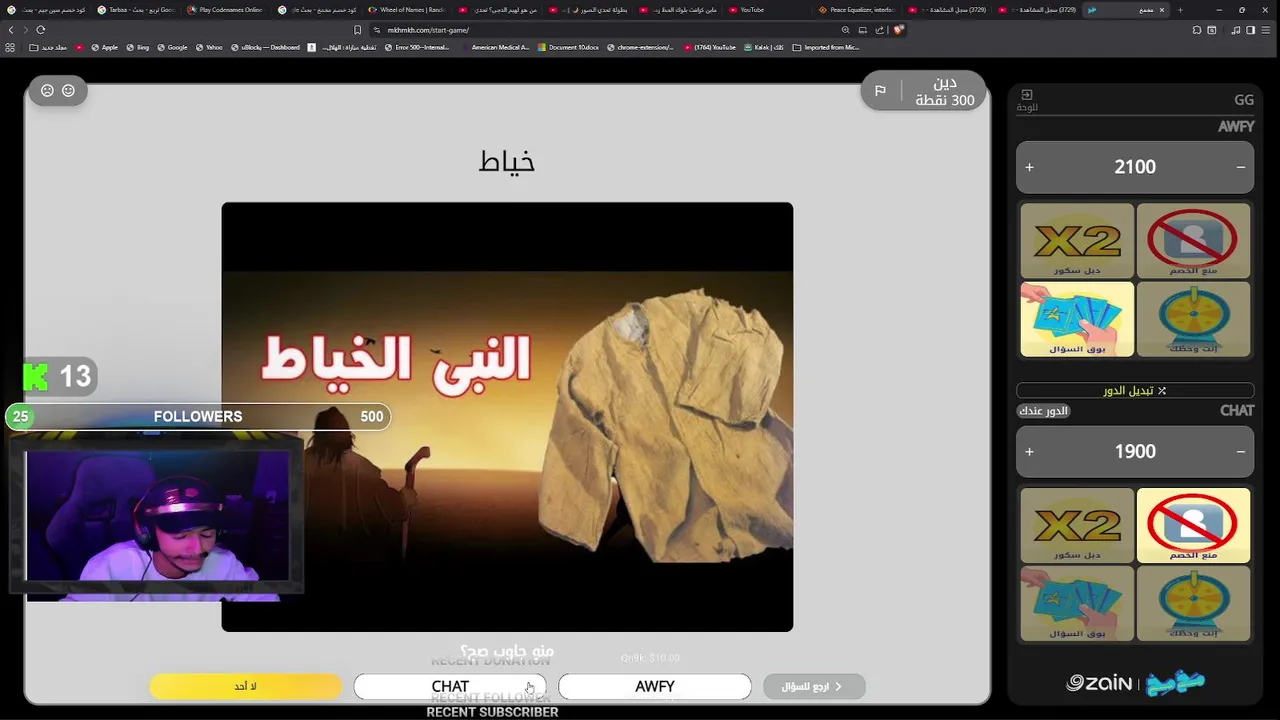Open the Apple bookmark

[104, 47]
